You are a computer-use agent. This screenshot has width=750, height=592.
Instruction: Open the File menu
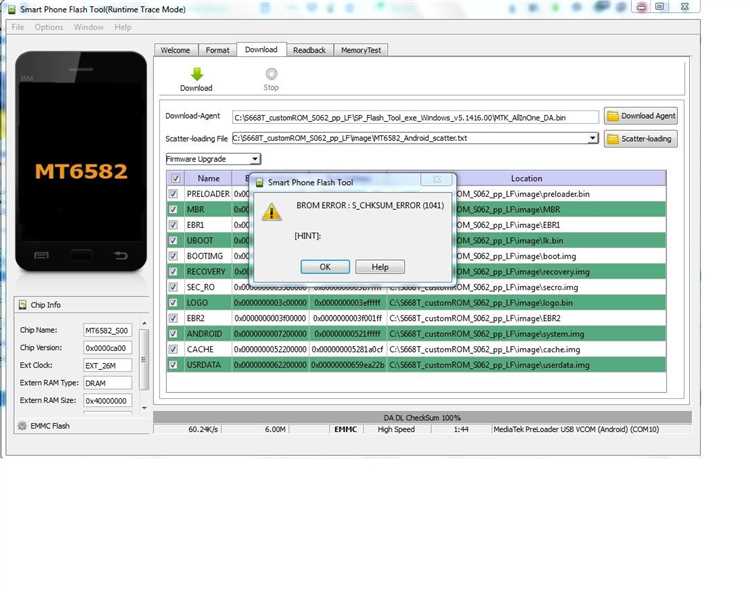18,27
